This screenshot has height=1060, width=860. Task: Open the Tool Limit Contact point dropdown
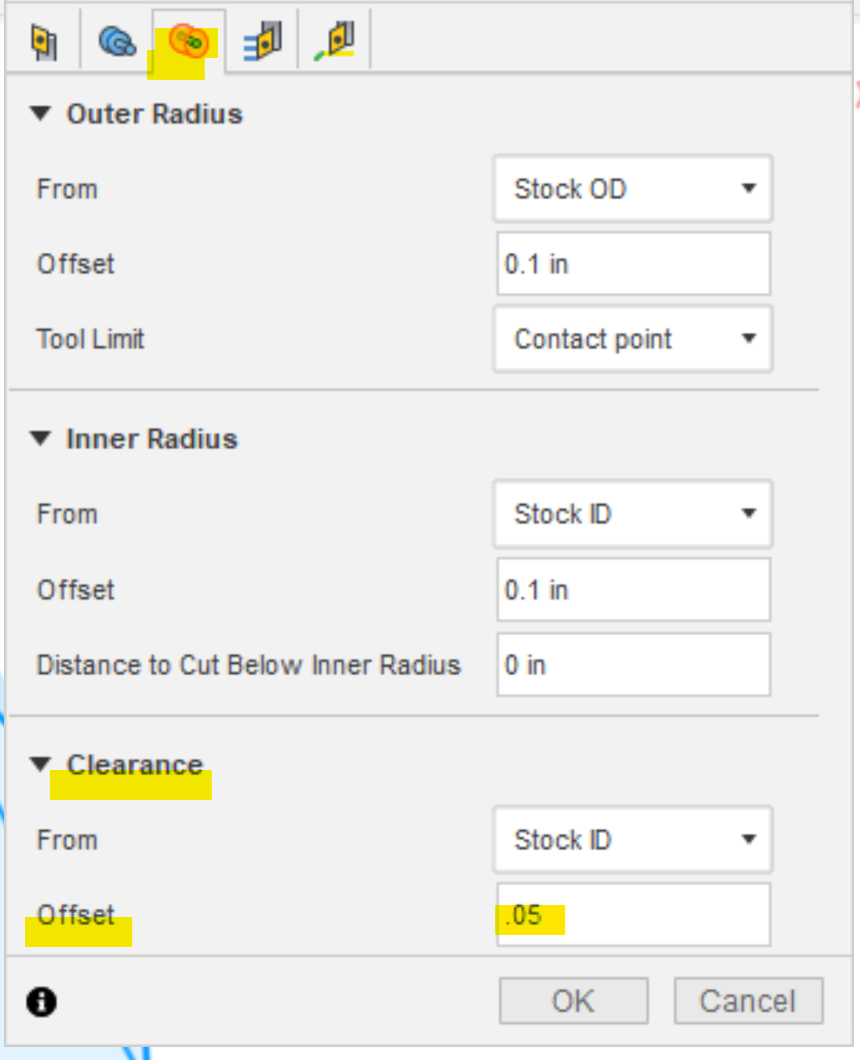pyautogui.click(x=632, y=339)
